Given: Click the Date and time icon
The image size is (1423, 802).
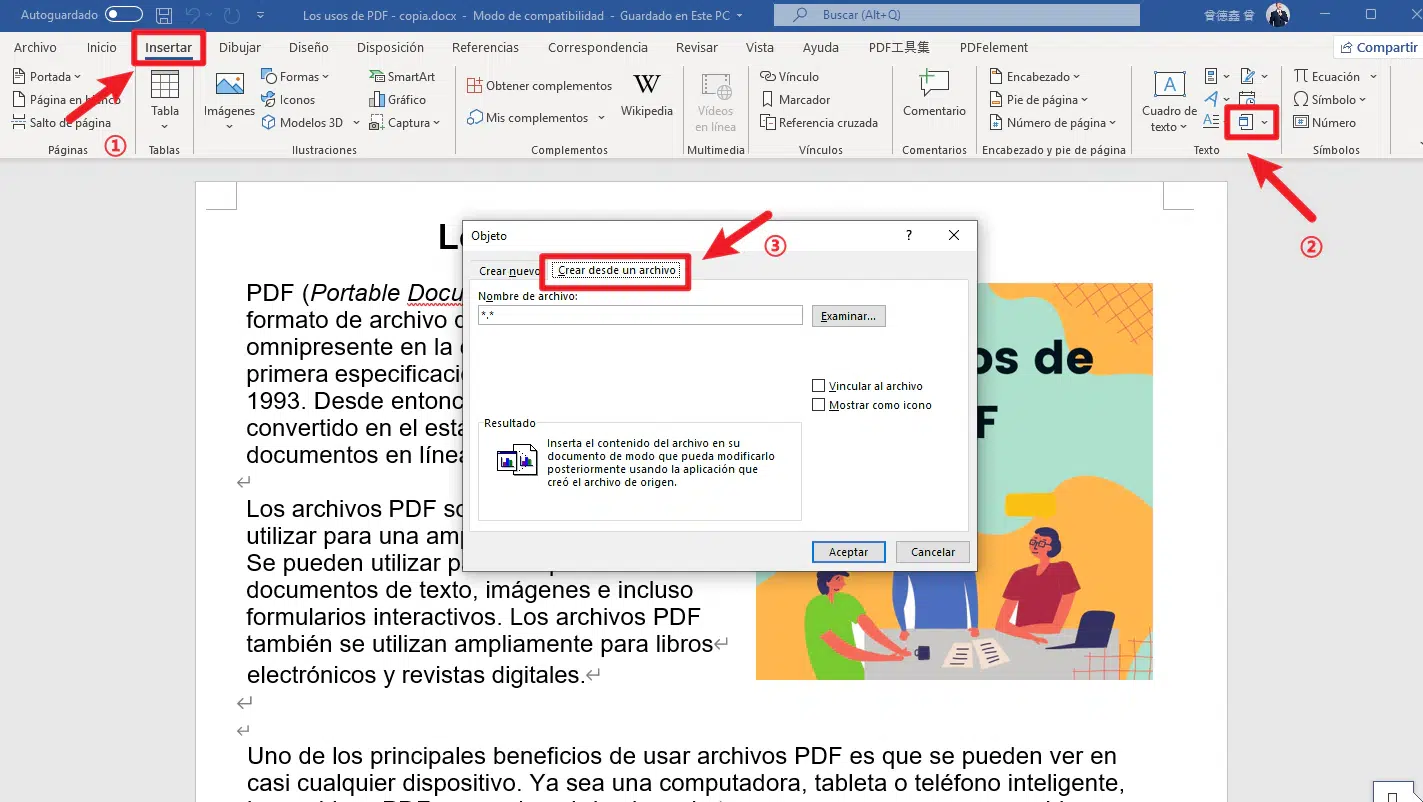Looking at the screenshot, I should click(x=1248, y=99).
